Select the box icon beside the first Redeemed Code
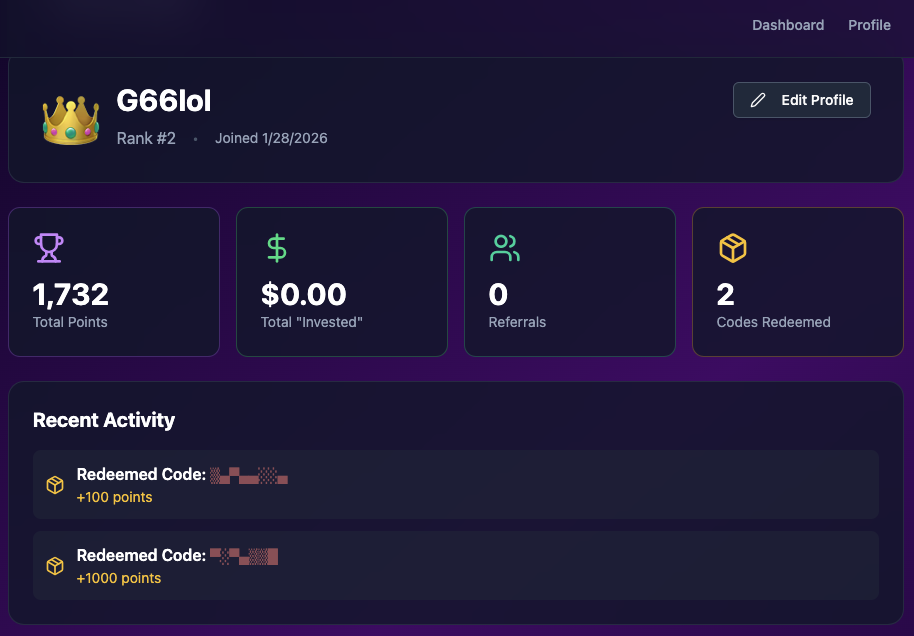 [55, 484]
